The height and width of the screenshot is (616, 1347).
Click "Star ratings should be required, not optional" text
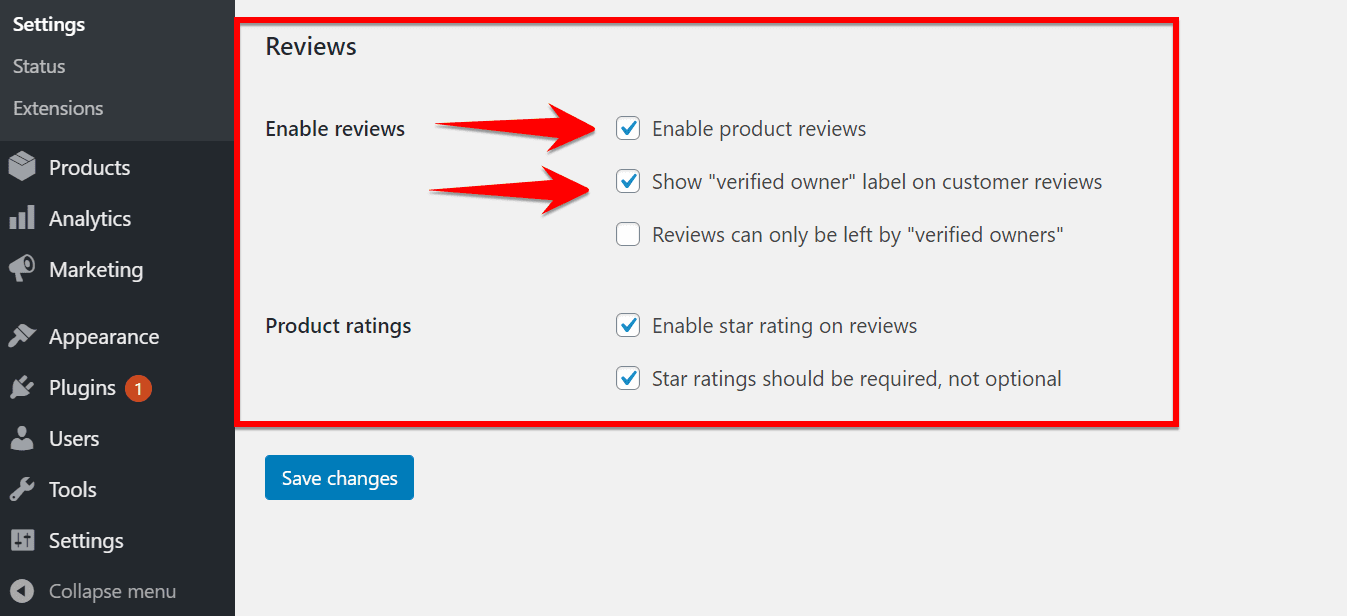pos(857,379)
